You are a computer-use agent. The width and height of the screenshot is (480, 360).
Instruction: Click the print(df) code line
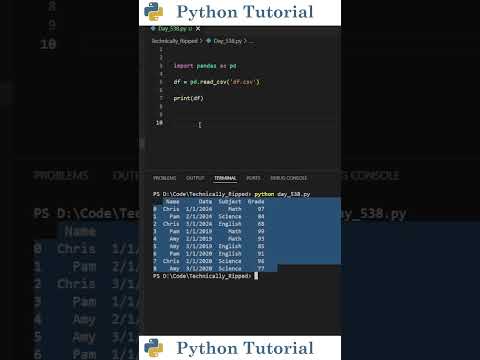click(188, 98)
